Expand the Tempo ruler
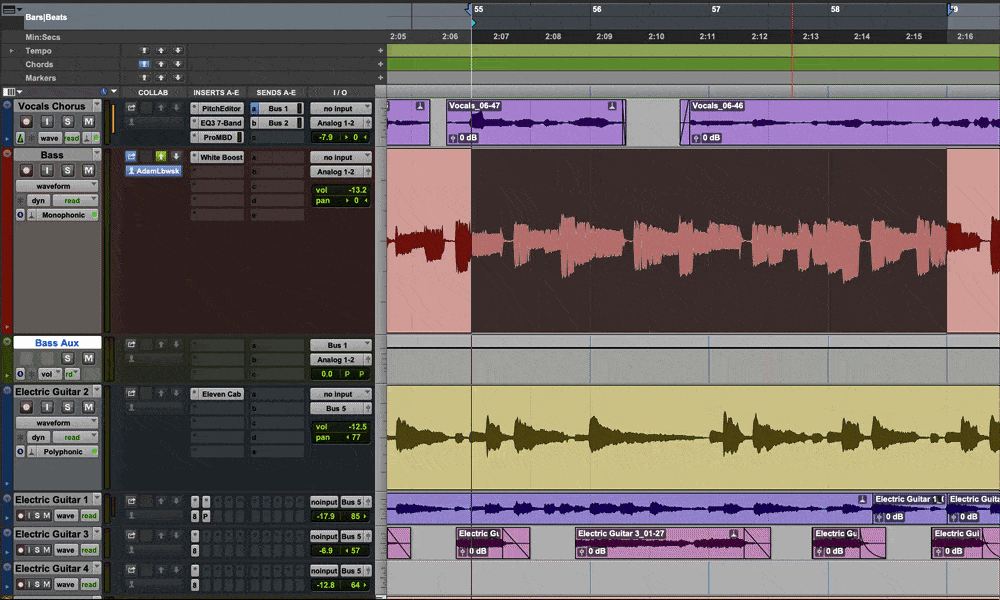Image resolution: width=1000 pixels, height=600 pixels. pyautogui.click(x=12, y=51)
